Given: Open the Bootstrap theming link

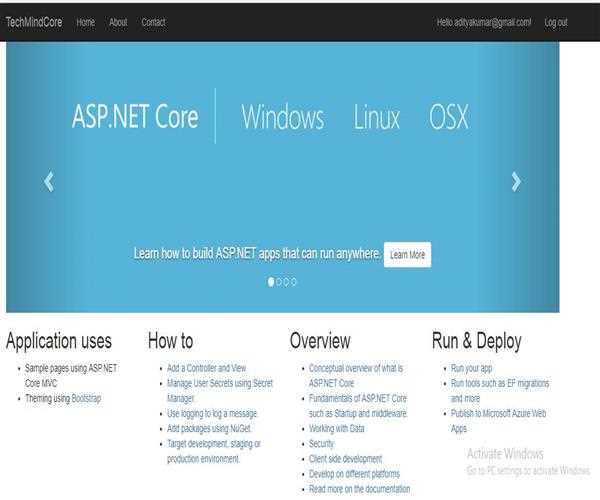Looking at the screenshot, I should 86,398.
